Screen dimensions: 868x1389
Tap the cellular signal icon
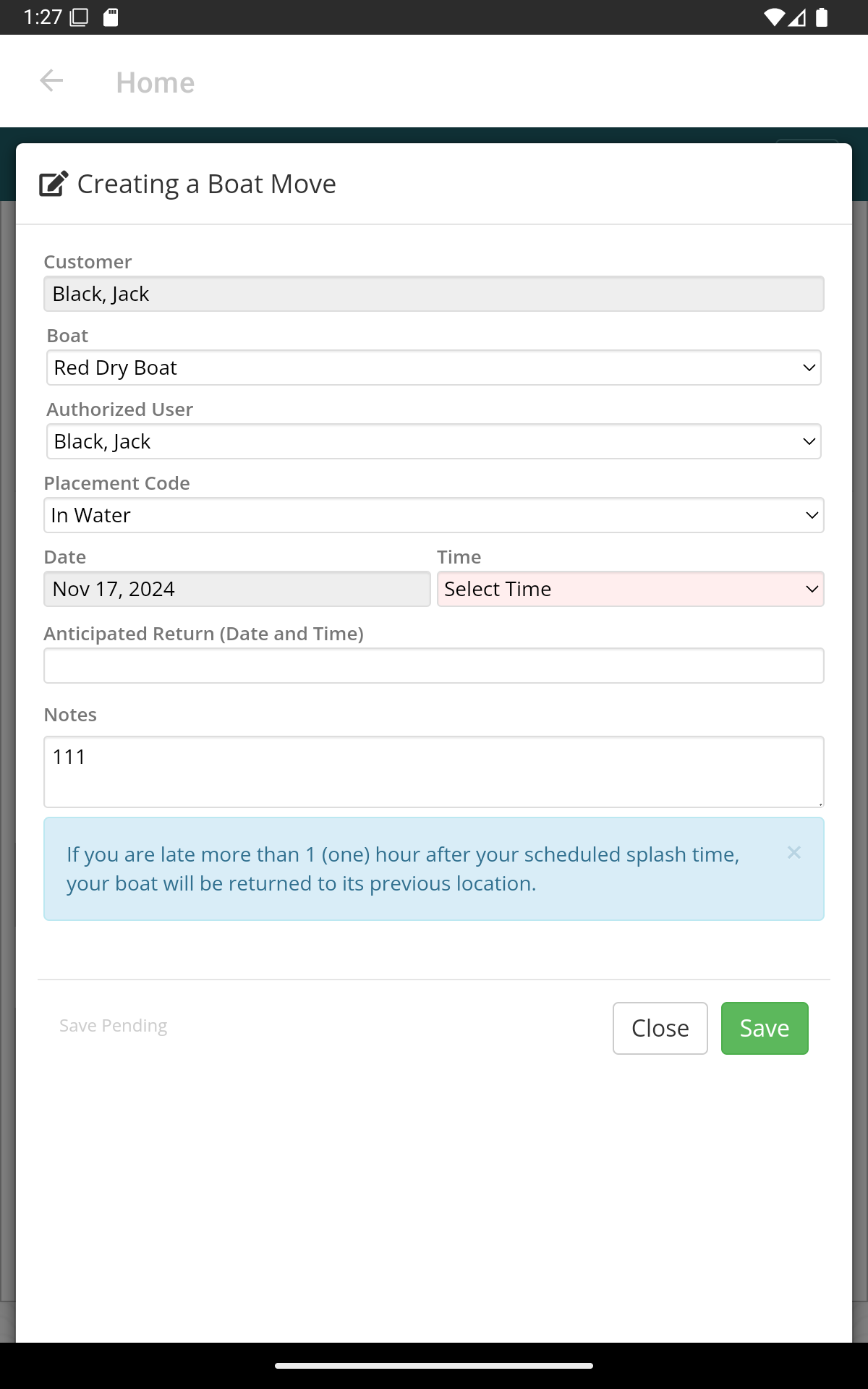click(797, 17)
